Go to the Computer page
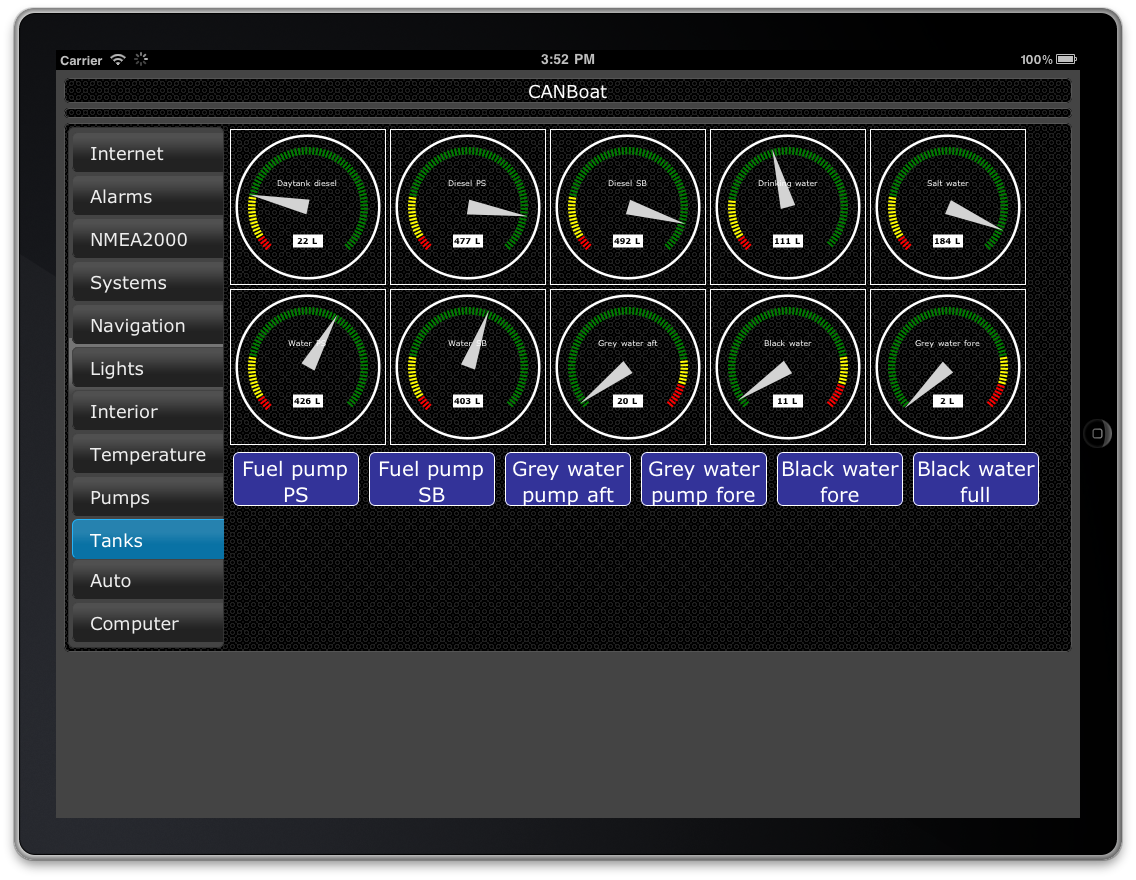Viewport: 1136px width, 880px height. (148, 623)
